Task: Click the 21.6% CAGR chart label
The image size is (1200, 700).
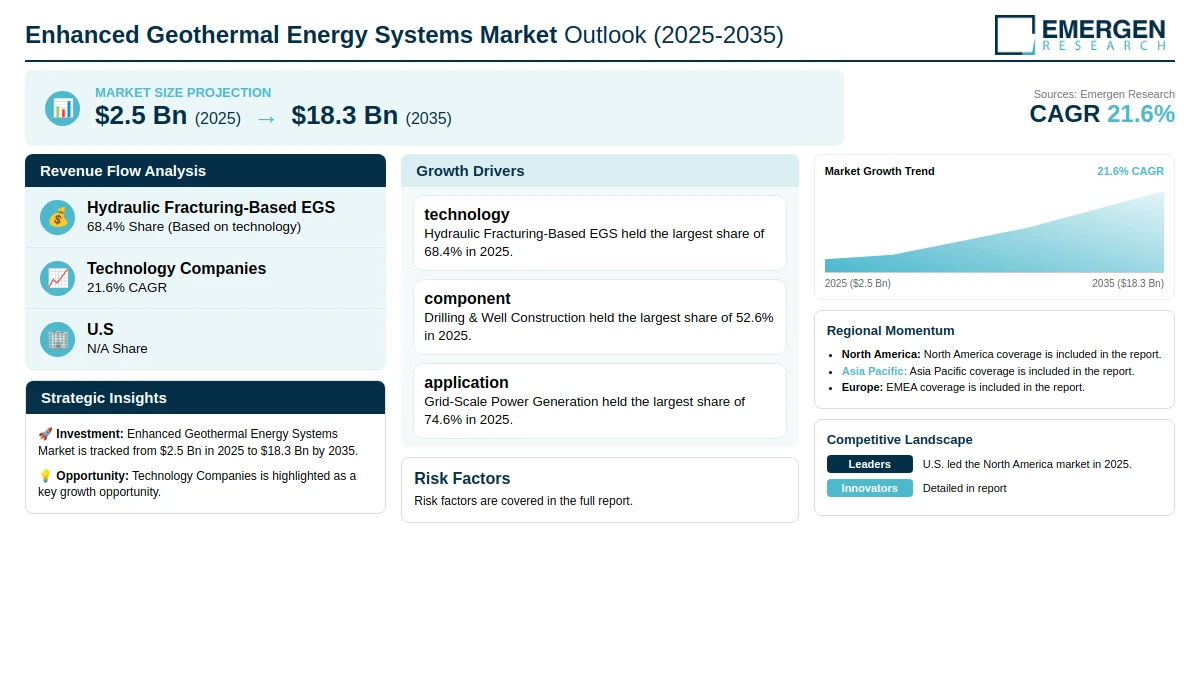Action: click(1130, 171)
